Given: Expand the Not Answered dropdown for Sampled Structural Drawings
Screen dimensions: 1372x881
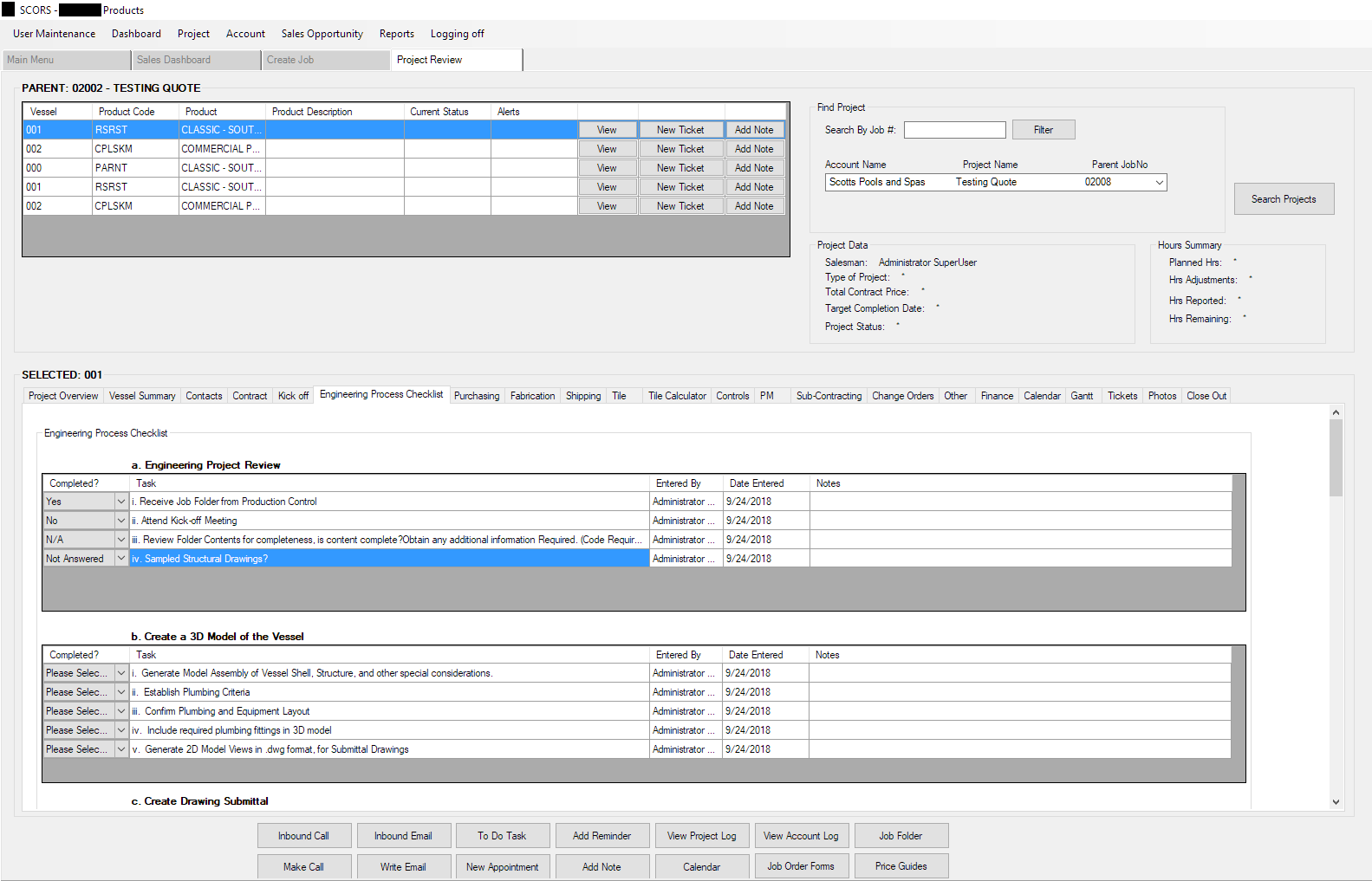Looking at the screenshot, I should pyautogui.click(x=121, y=559).
